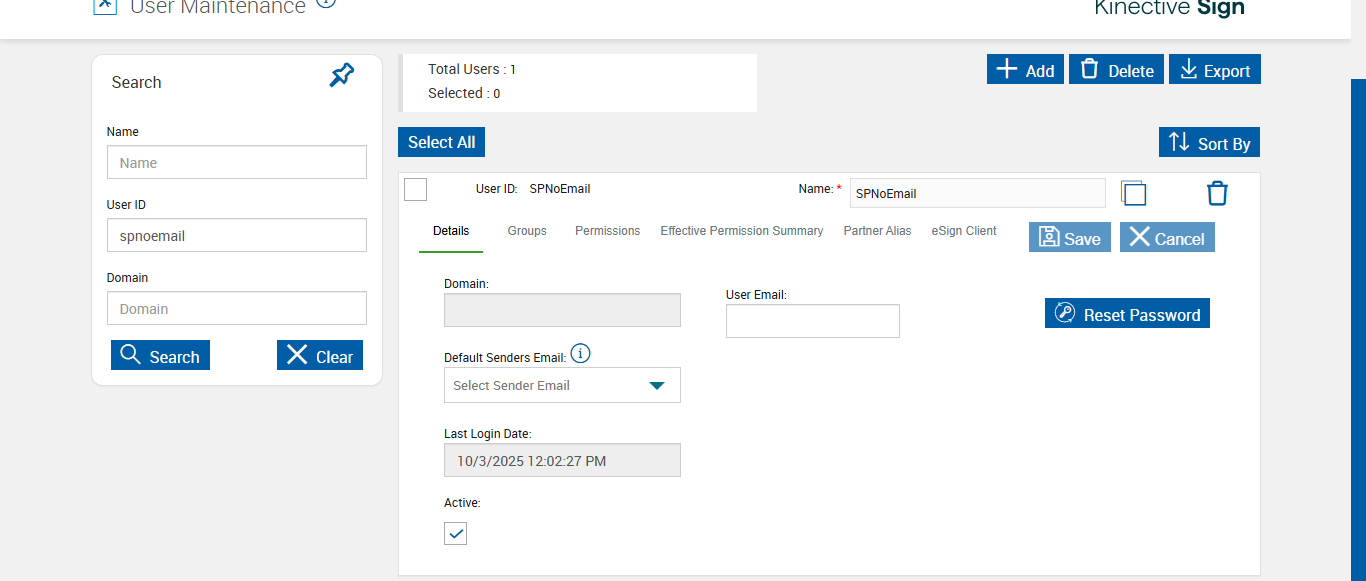1366x581 pixels.
Task: Uncheck the Active checkbox
Action: coord(456,533)
